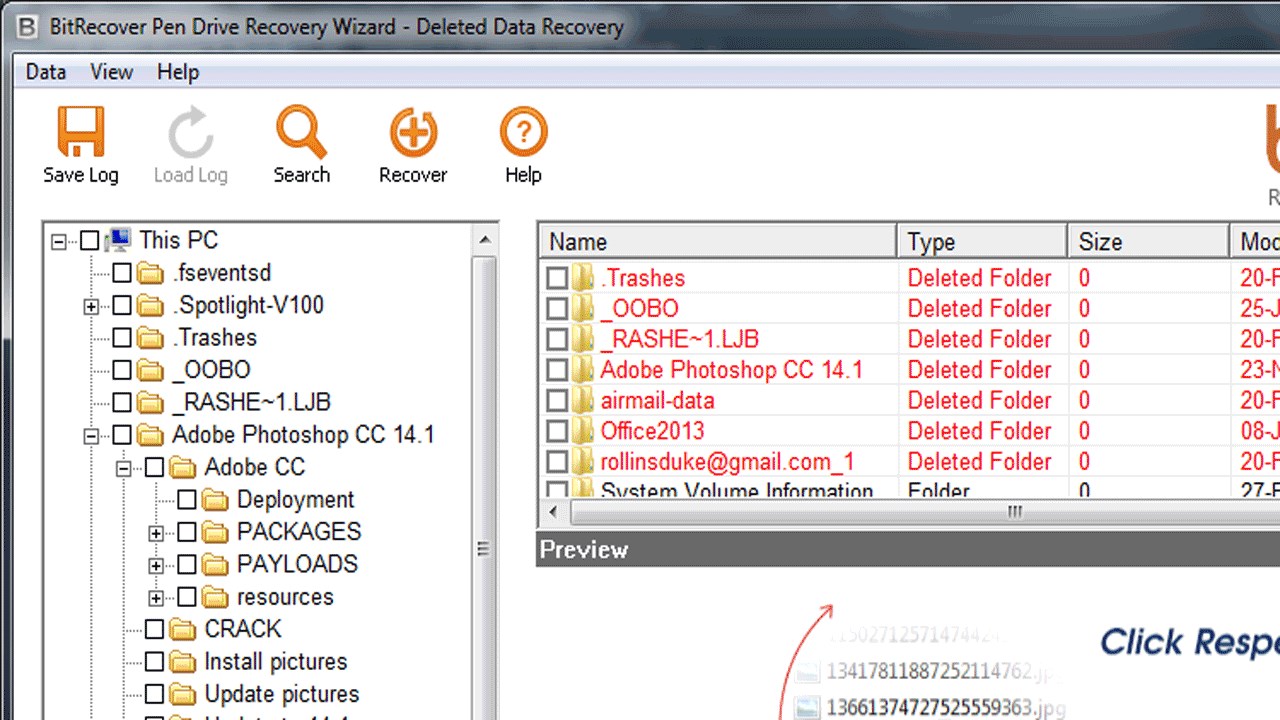The image size is (1280, 720).
Task: Click the PACKAGES folder icon
Action: [215, 532]
